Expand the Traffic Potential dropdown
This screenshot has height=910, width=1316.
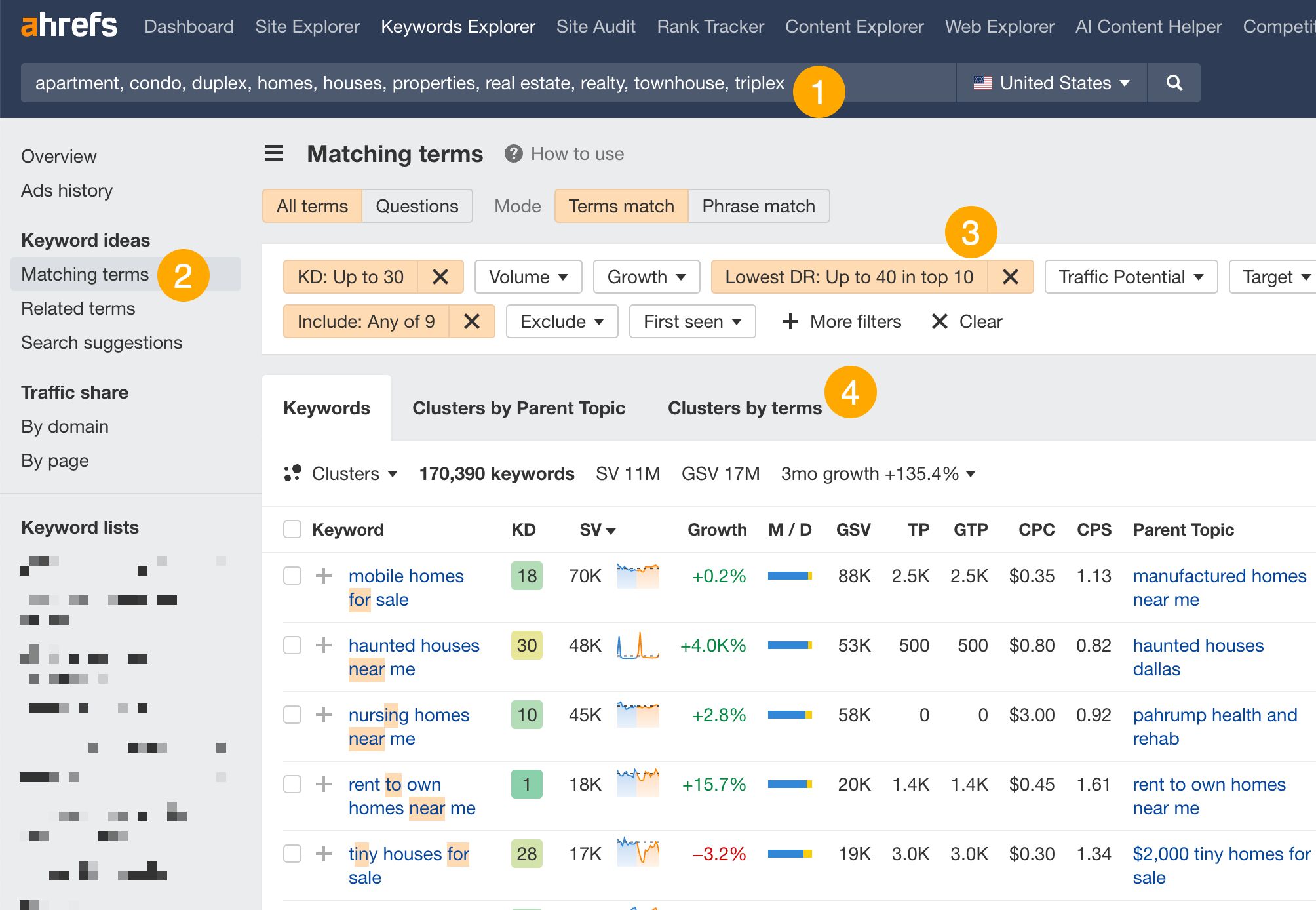point(1131,277)
